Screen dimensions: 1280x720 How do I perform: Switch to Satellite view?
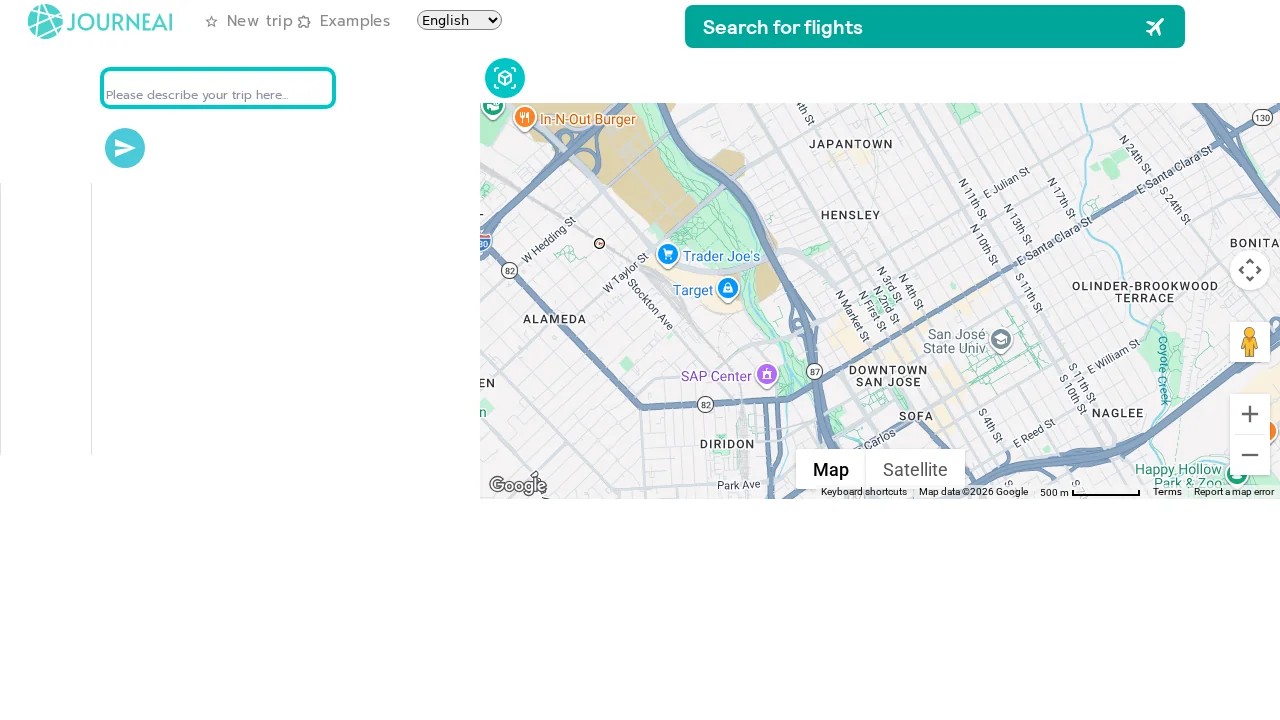pyautogui.click(x=915, y=469)
